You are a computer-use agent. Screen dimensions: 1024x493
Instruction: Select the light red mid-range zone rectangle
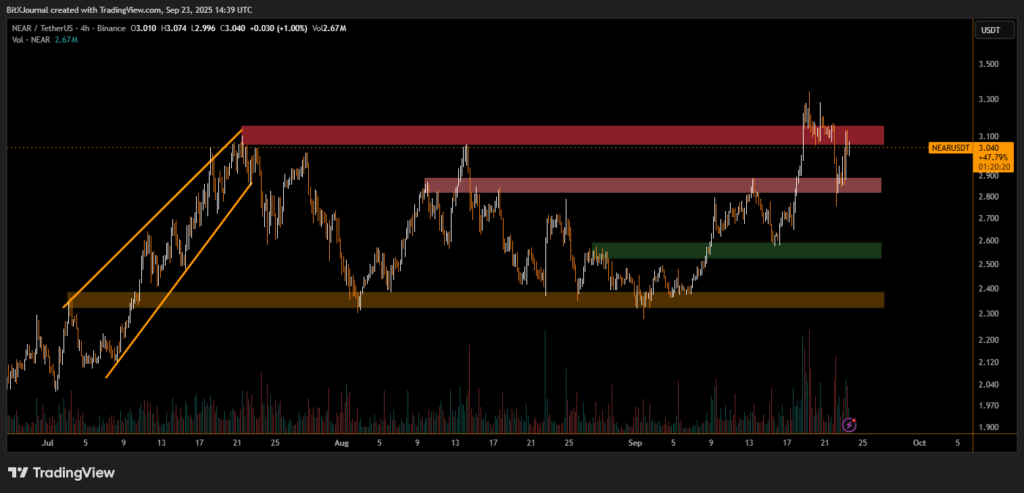(x=650, y=185)
